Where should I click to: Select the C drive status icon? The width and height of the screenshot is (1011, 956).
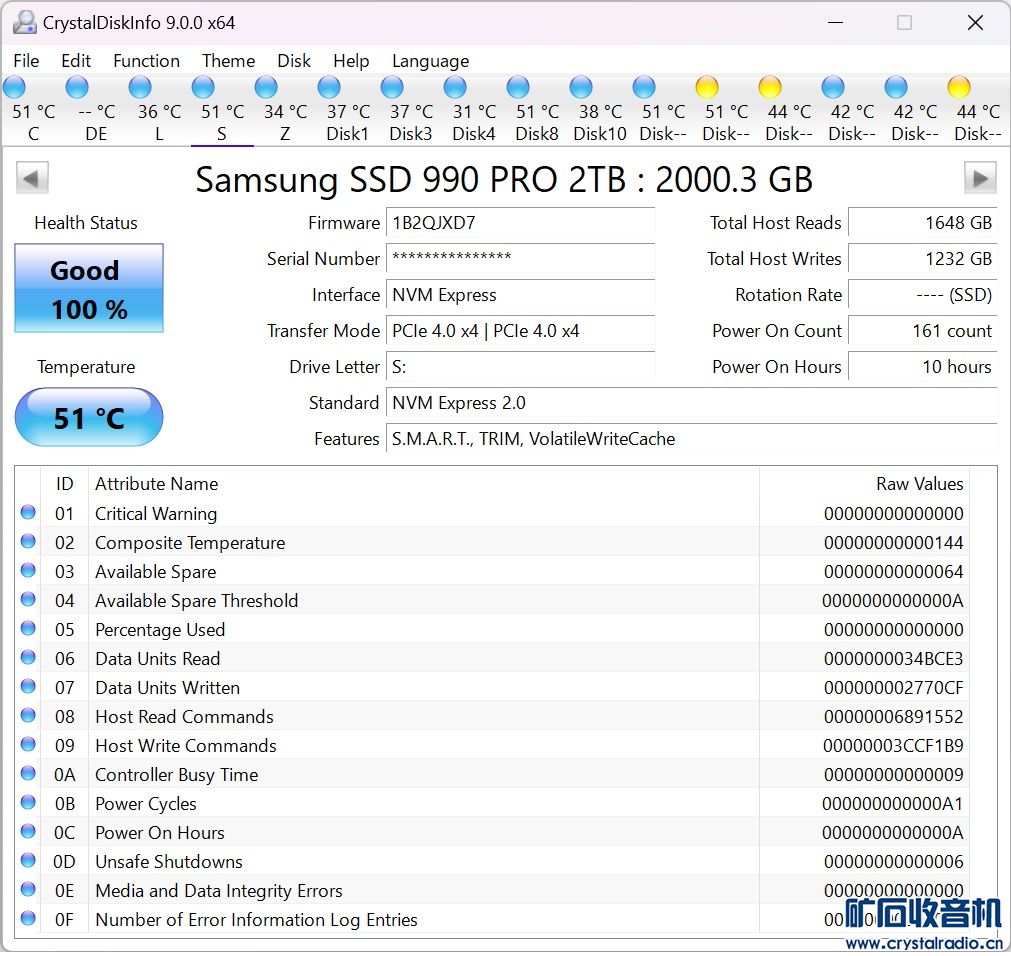pos(15,88)
